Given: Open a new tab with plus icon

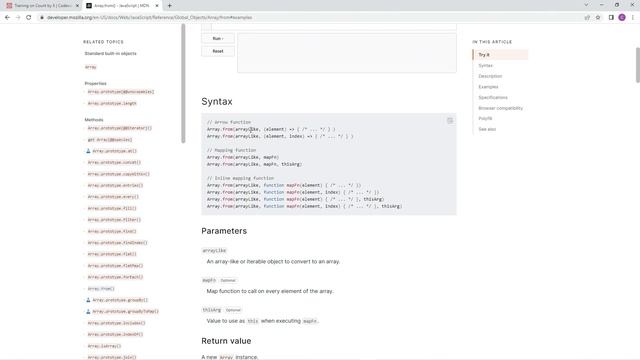Looking at the screenshot, I should pos(169,6).
